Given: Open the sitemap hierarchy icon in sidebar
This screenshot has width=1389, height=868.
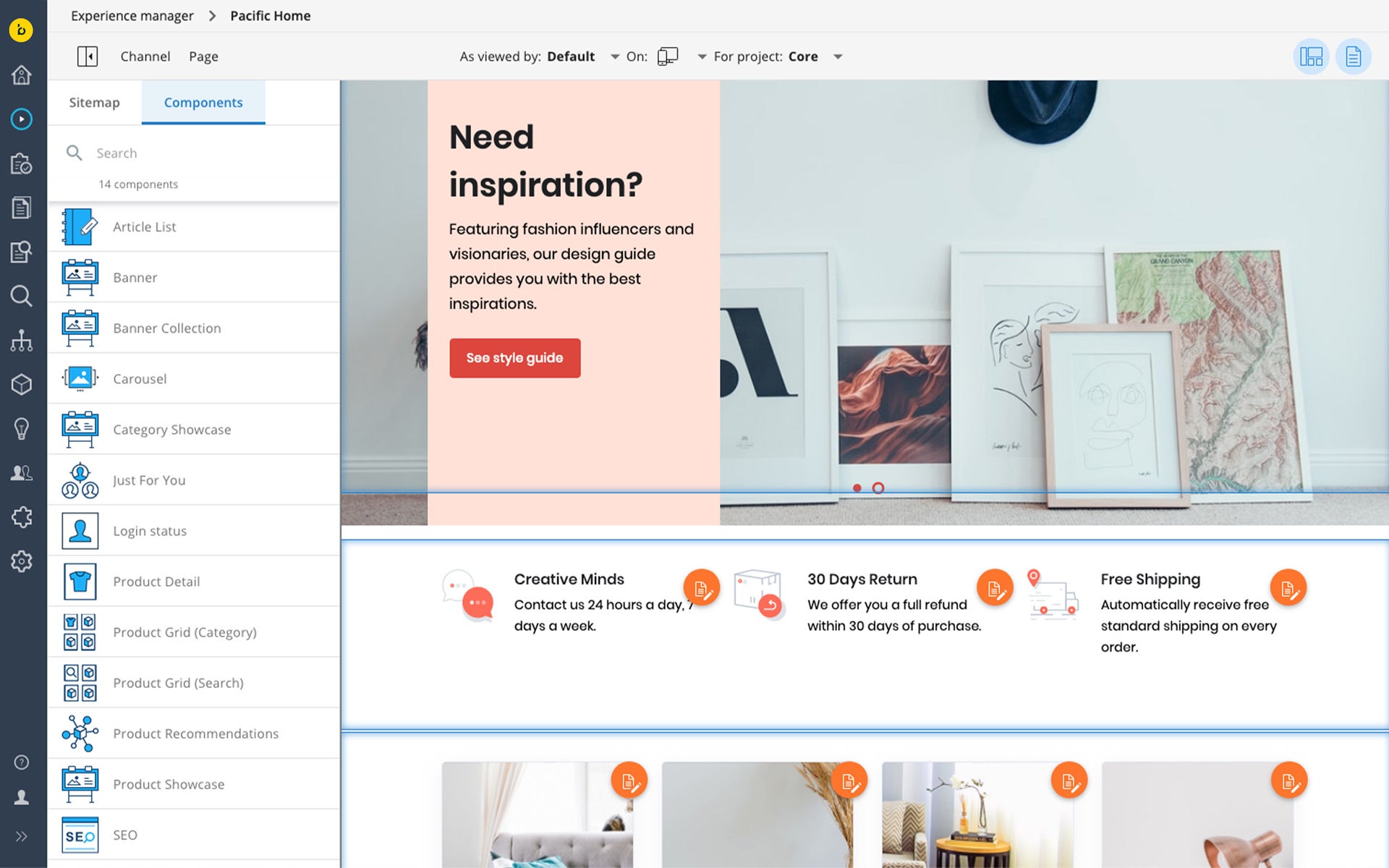Looking at the screenshot, I should (21, 340).
